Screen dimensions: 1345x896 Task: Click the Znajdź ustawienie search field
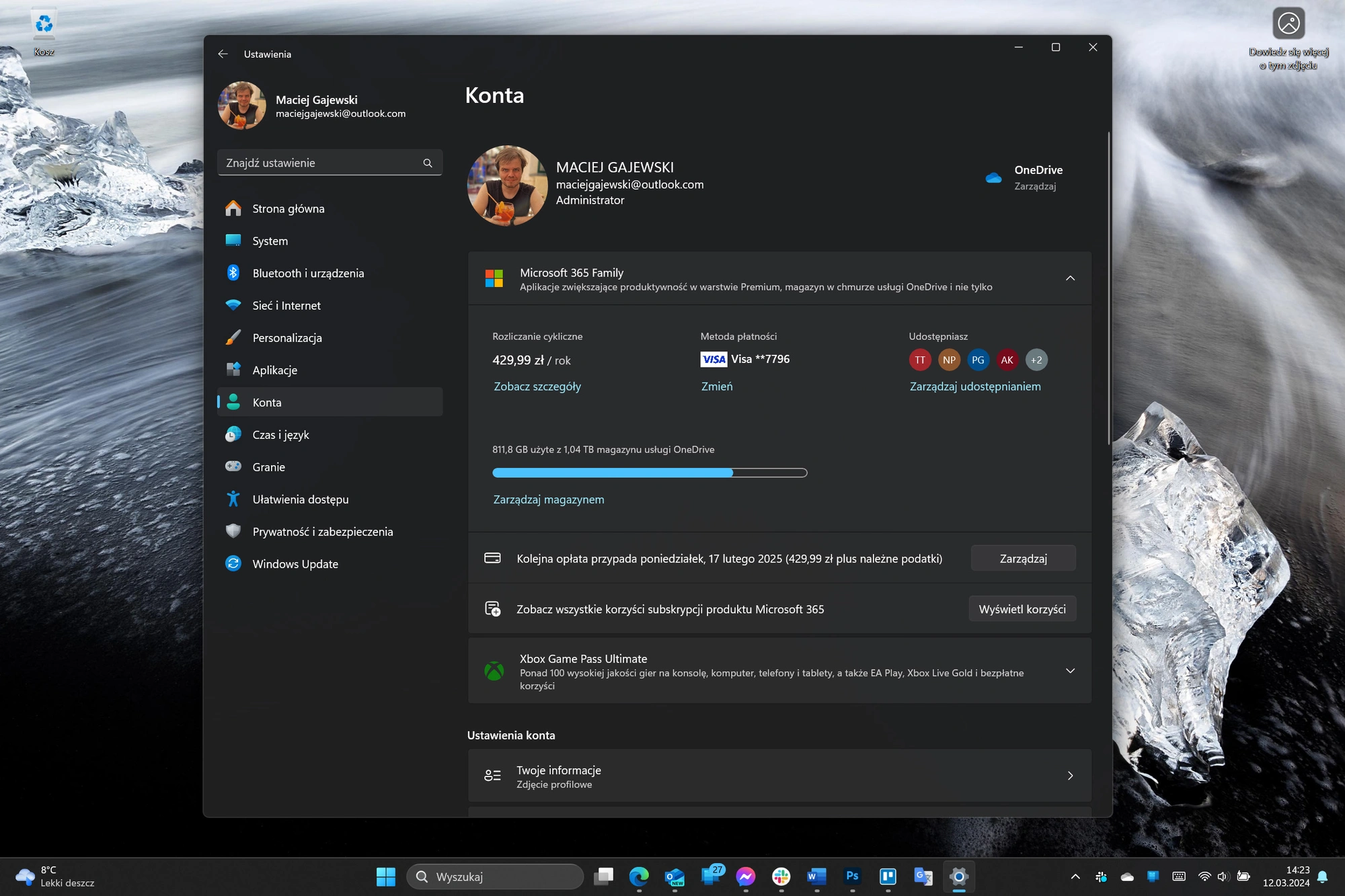click(330, 163)
